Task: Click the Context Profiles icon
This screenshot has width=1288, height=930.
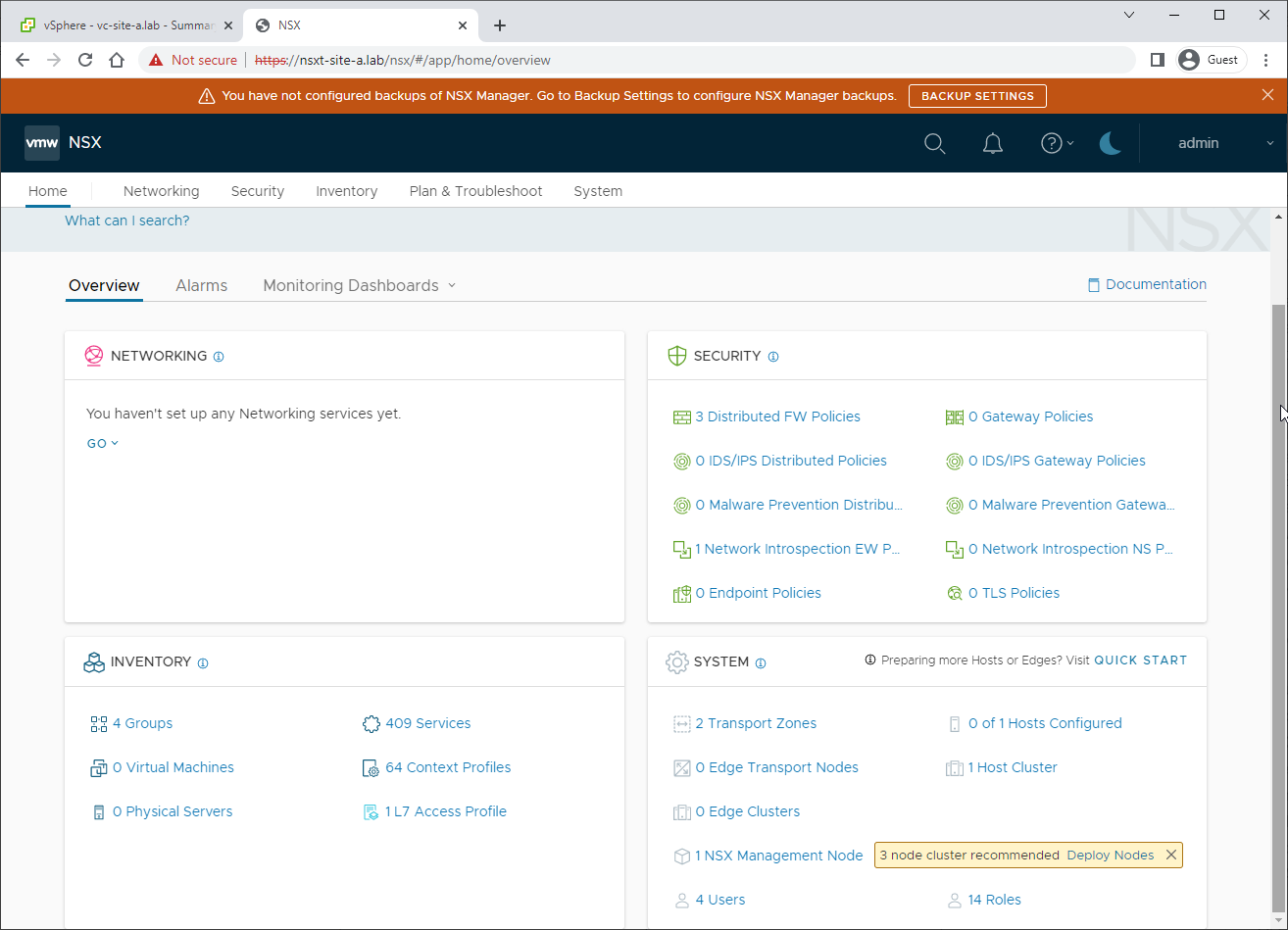Action: pyautogui.click(x=371, y=768)
